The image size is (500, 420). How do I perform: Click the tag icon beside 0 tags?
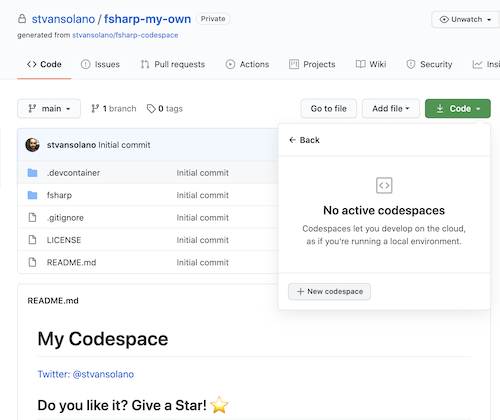151,108
